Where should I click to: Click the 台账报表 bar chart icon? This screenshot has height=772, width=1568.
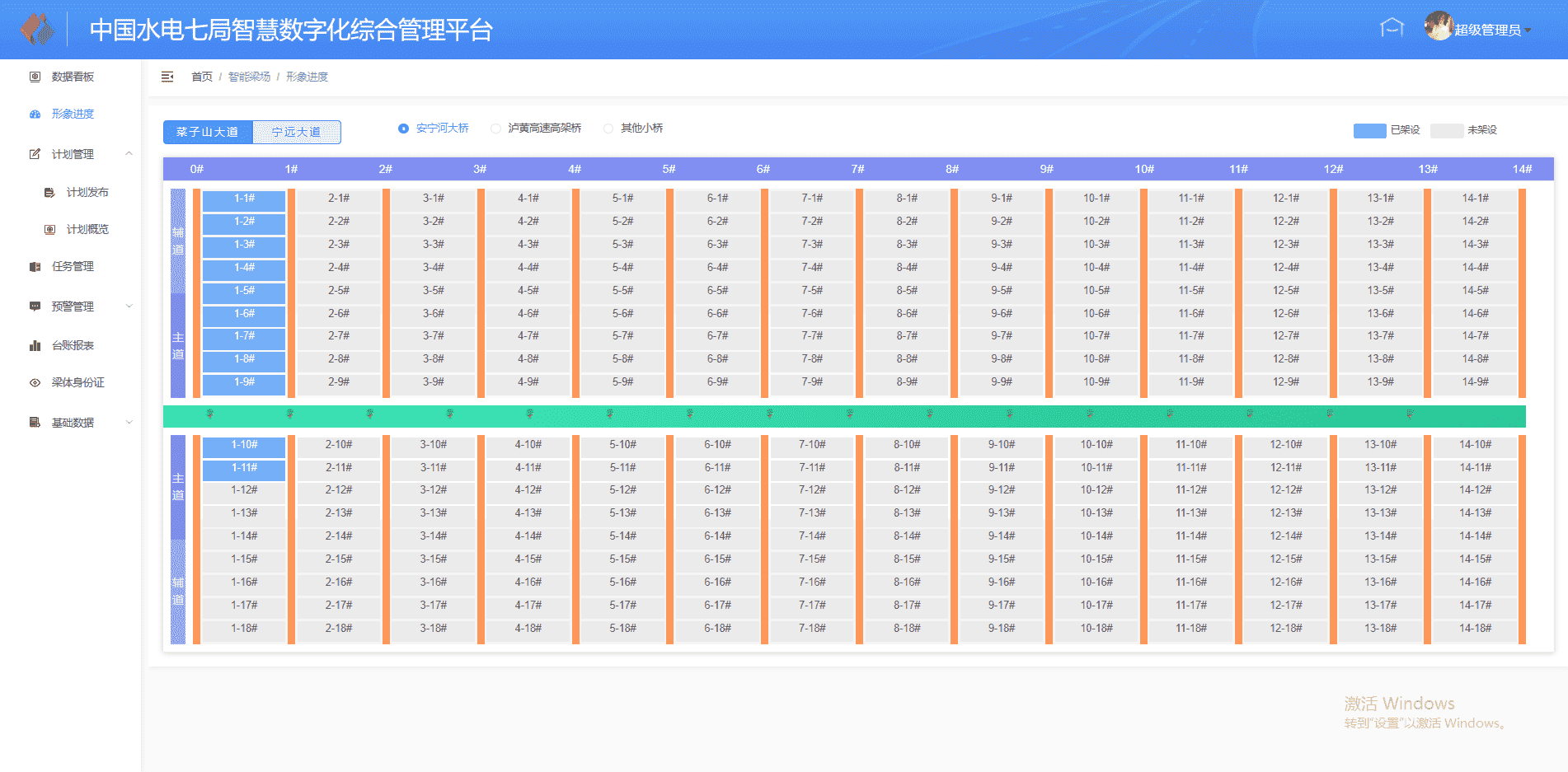[35, 346]
